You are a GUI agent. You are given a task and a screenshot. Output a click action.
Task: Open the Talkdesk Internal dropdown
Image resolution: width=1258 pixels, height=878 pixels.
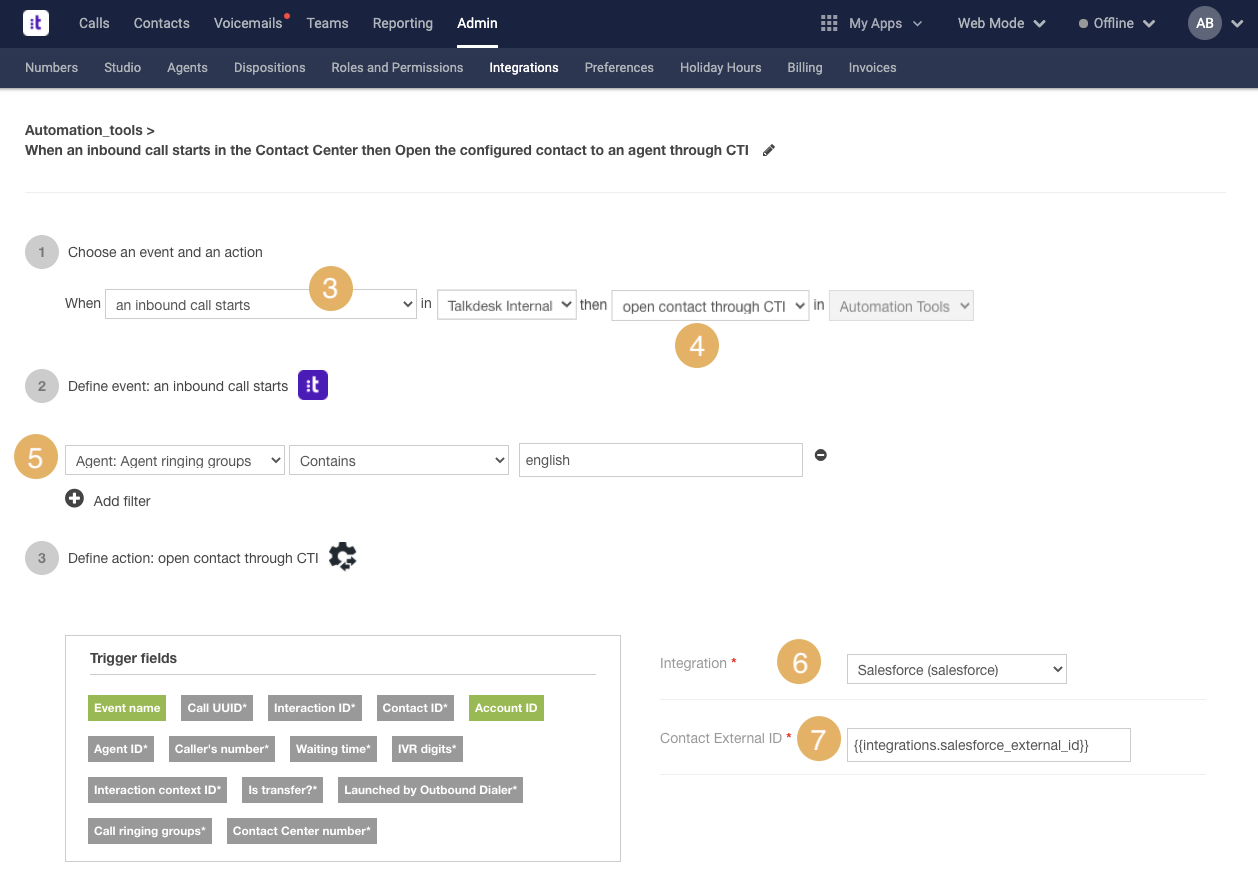coord(507,305)
